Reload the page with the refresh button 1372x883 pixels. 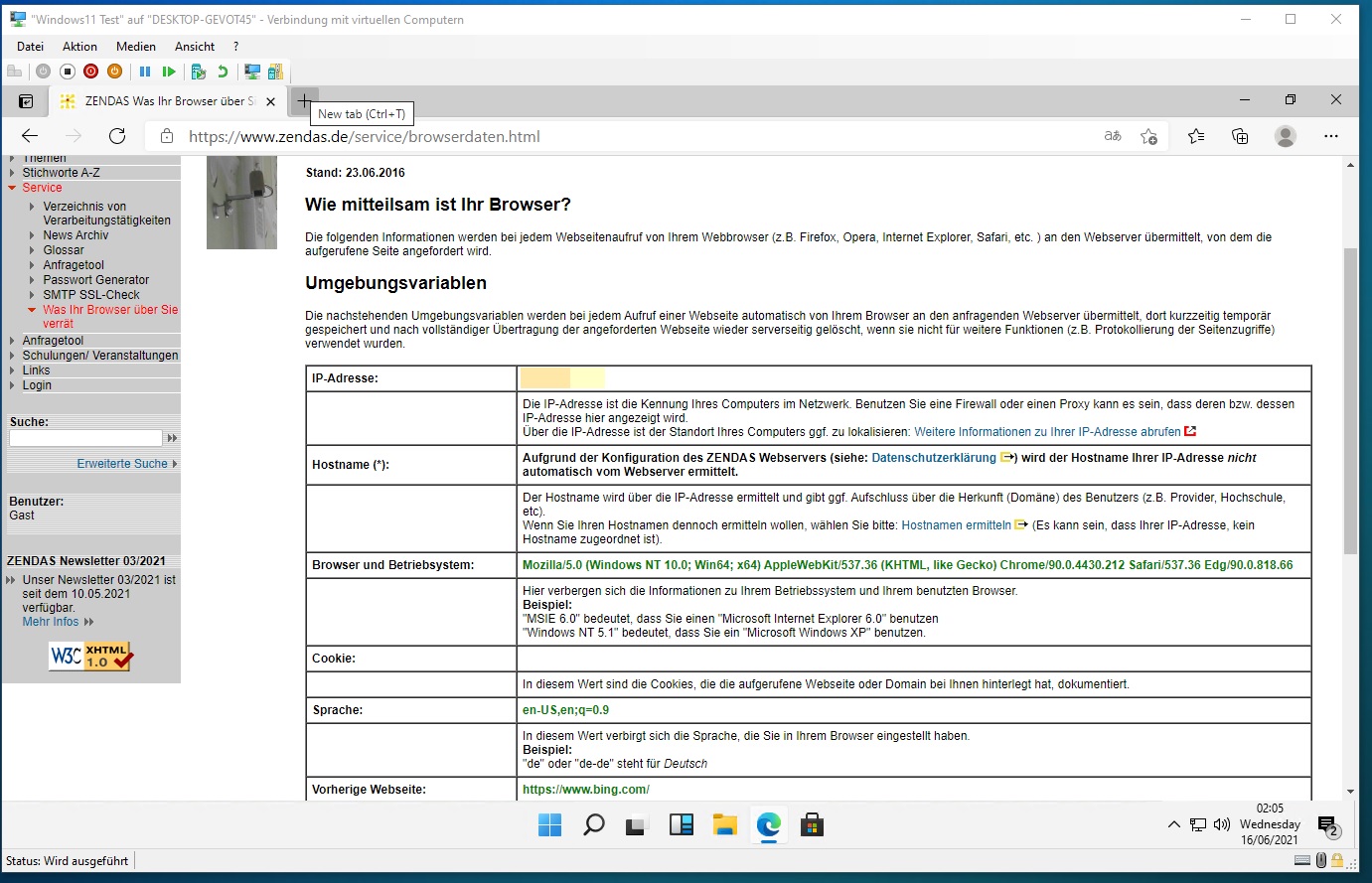[117, 136]
